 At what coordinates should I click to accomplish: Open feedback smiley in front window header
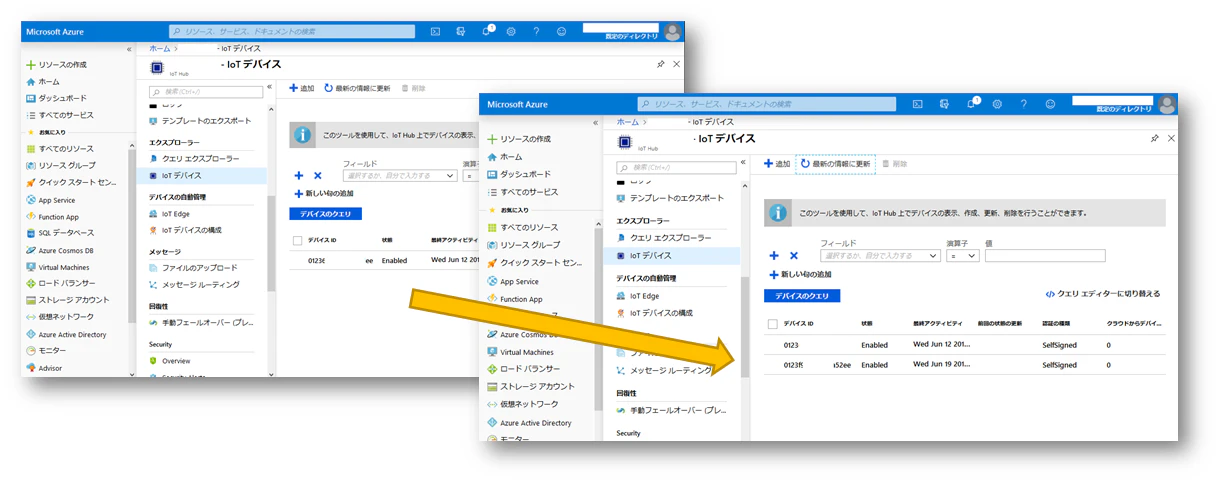pos(1050,104)
